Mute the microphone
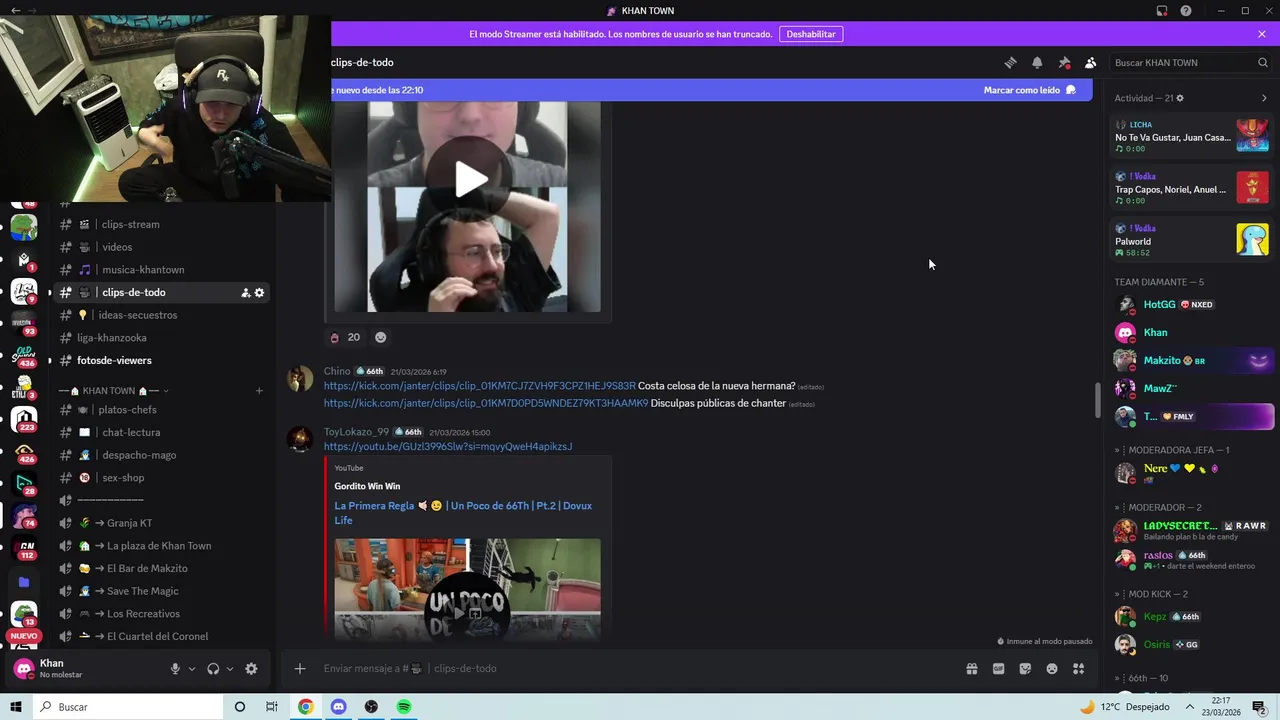Image resolution: width=1280 pixels, height=720 pixels. [x=175, y=669]
